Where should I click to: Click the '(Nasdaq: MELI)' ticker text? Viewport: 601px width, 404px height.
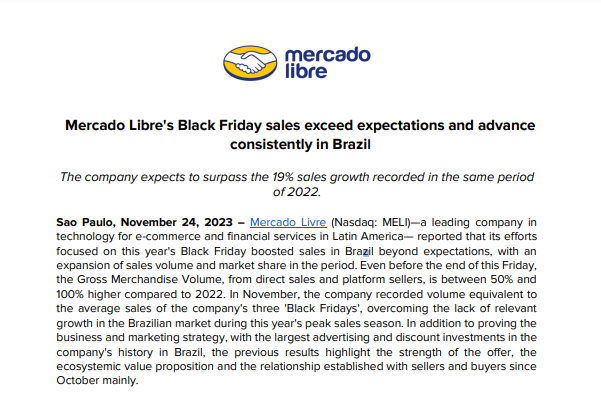(x=370, y=222)
